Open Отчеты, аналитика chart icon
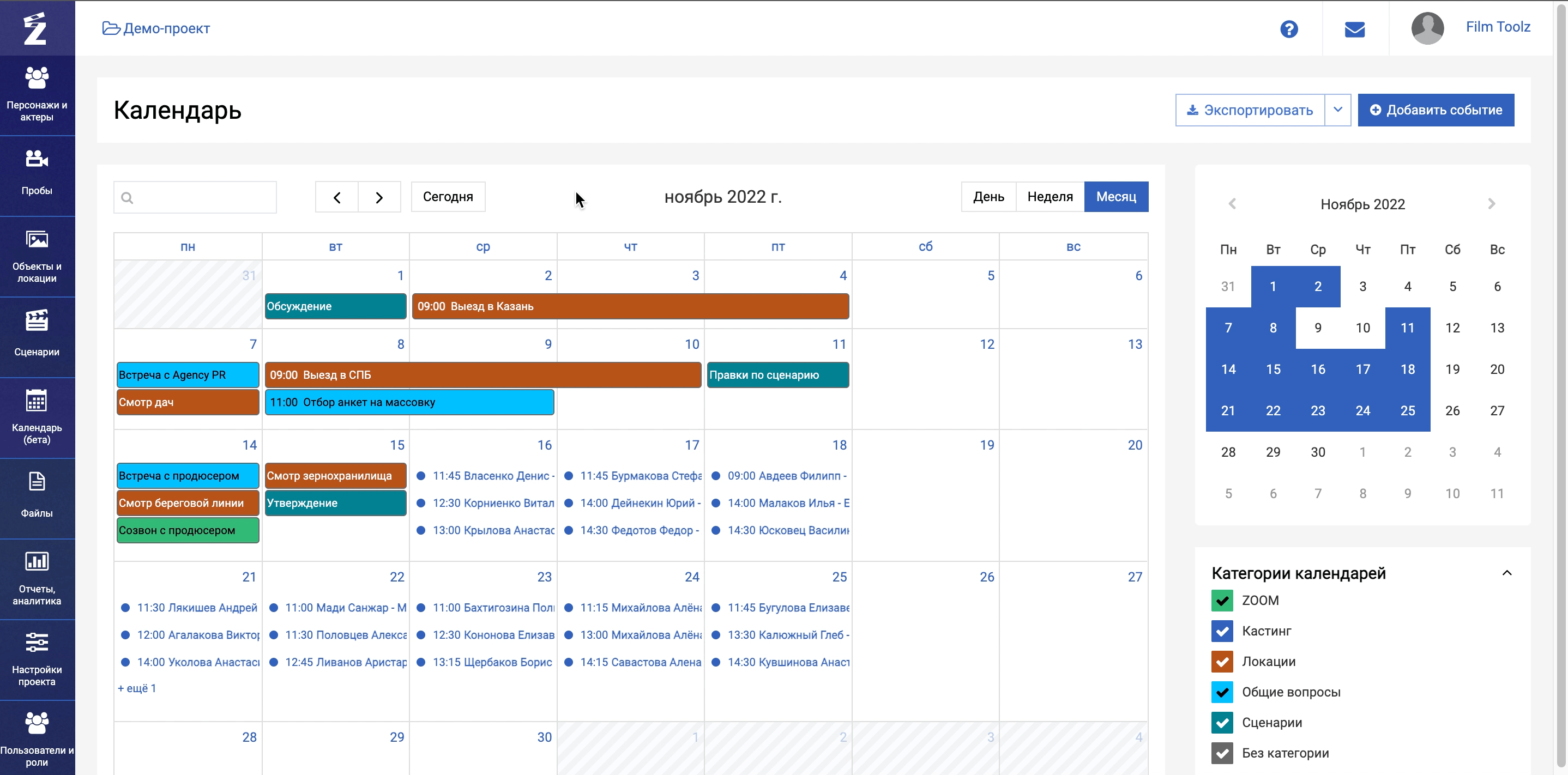Screen dimensions: 1568x775 [x=37, y=561]
